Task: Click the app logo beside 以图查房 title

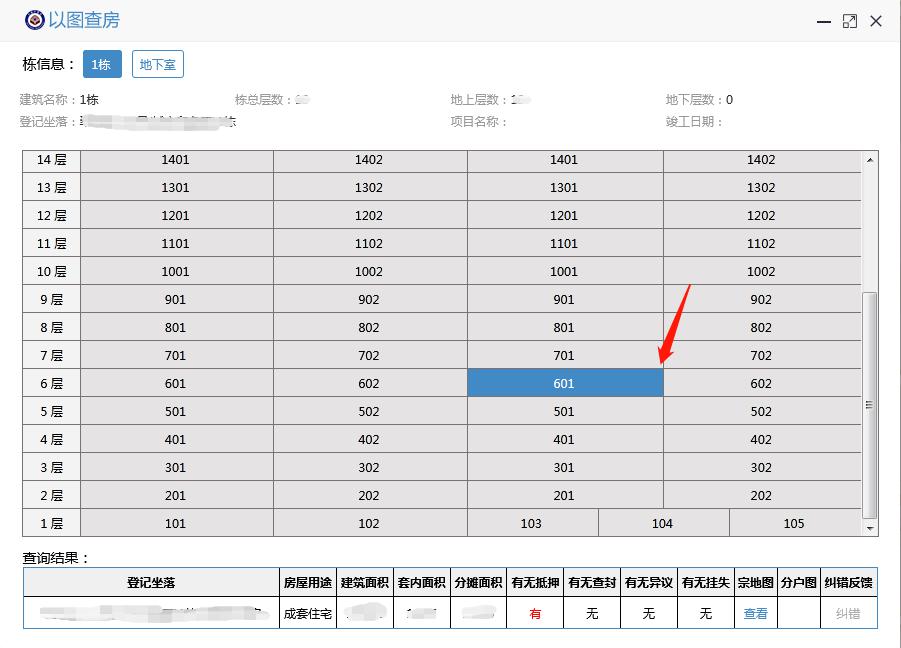Action: [x=34, y=20]
